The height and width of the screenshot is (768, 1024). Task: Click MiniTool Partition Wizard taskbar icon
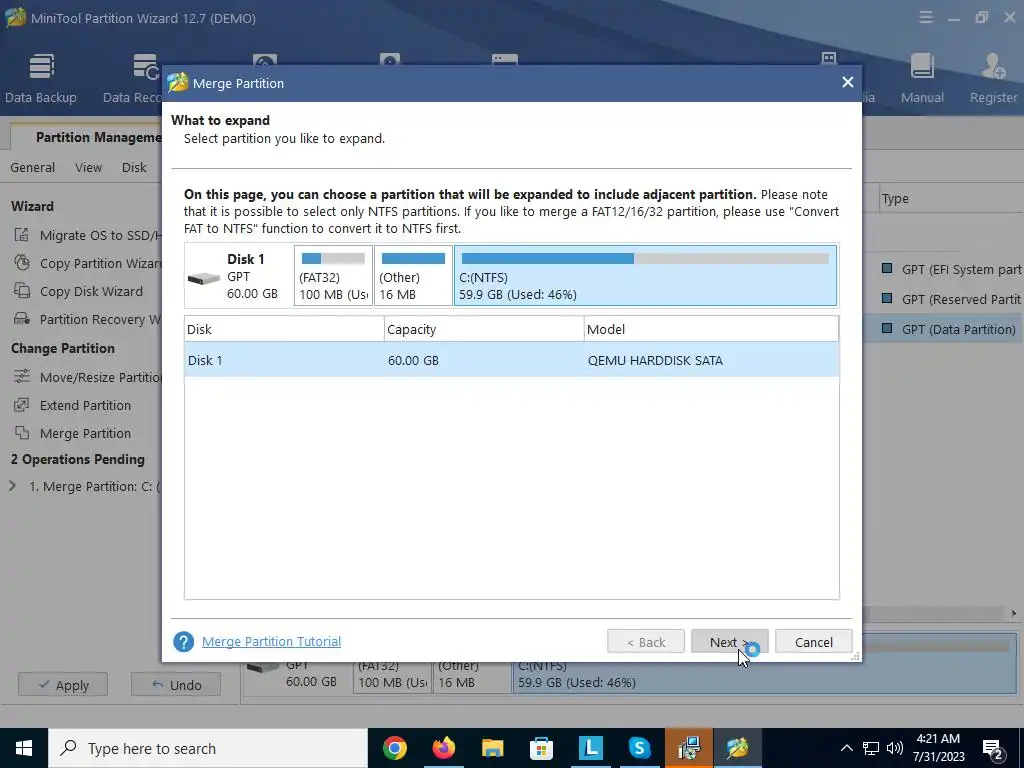point(737,748)
